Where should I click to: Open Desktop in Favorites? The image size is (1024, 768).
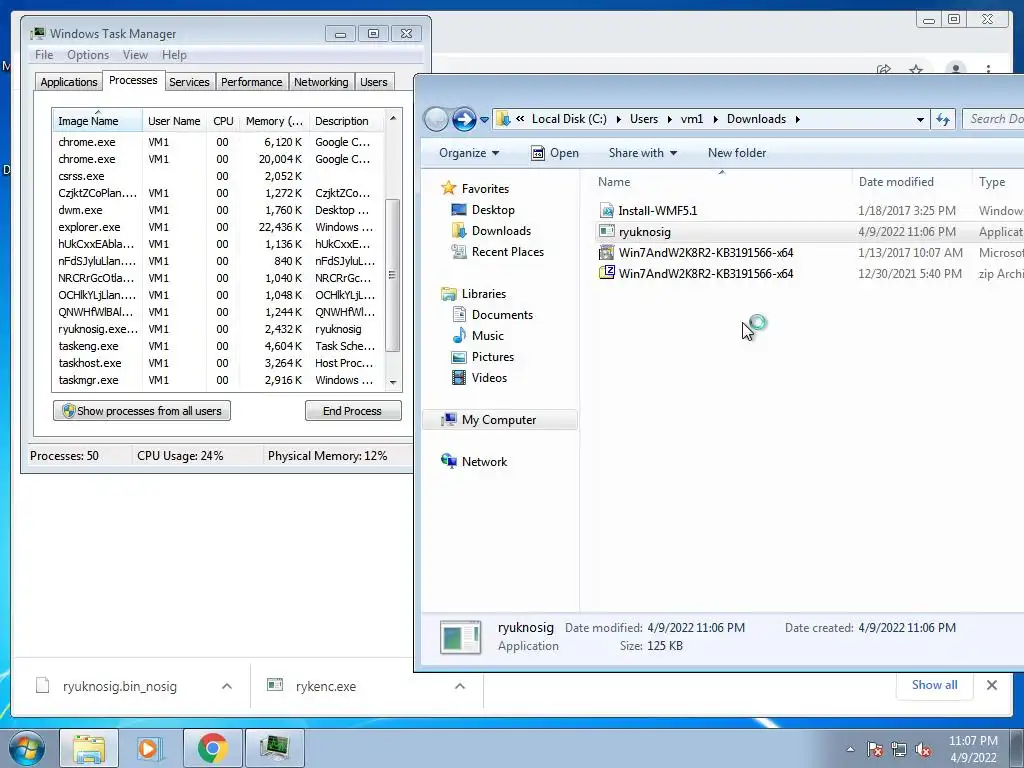click(493, 210)
